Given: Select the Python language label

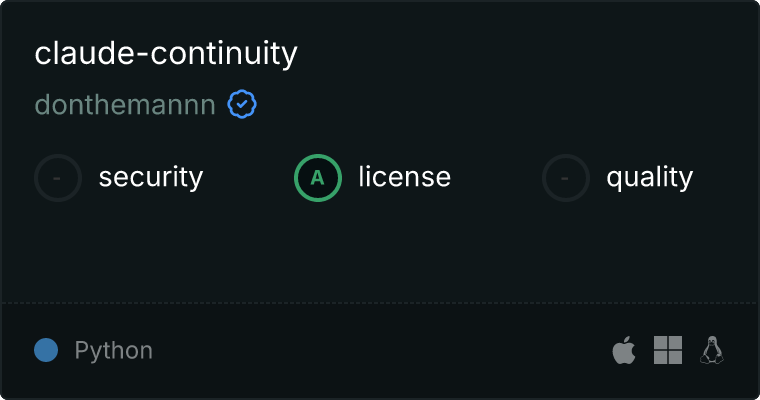Looking at the screenshot, I should 113,351.
